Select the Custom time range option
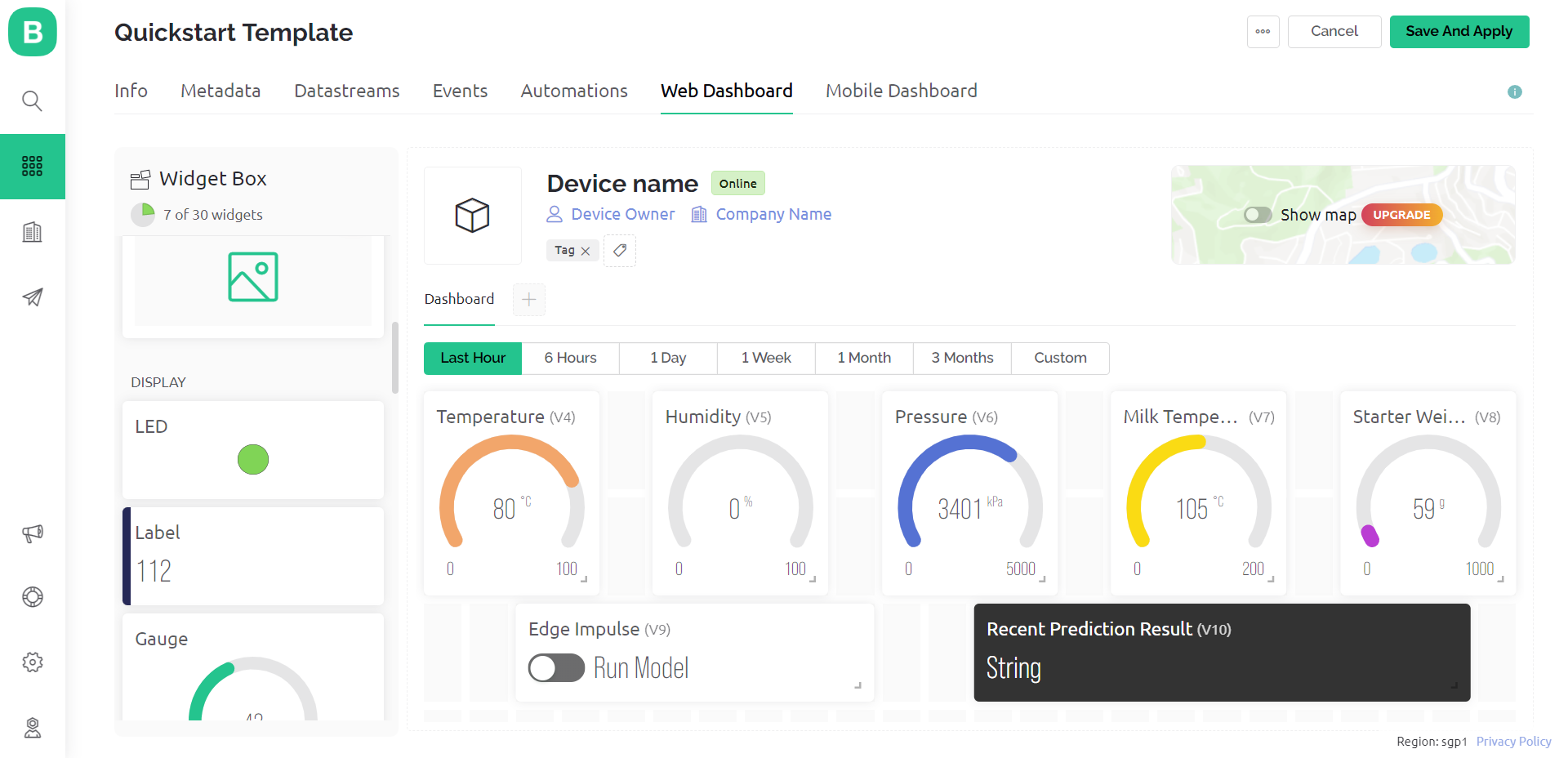 1060,358
